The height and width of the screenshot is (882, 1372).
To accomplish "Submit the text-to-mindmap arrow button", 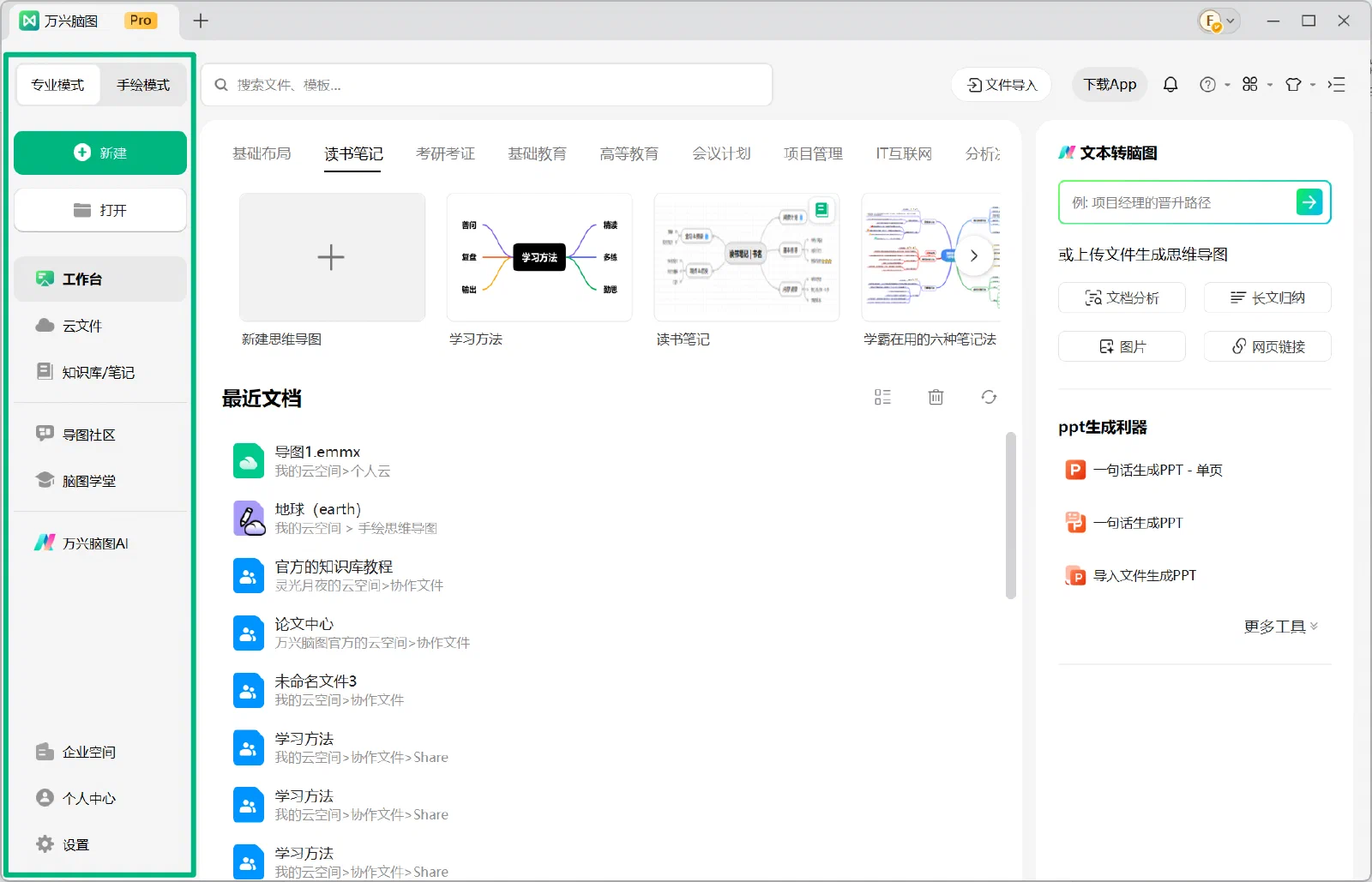I will click(1309, 202).
